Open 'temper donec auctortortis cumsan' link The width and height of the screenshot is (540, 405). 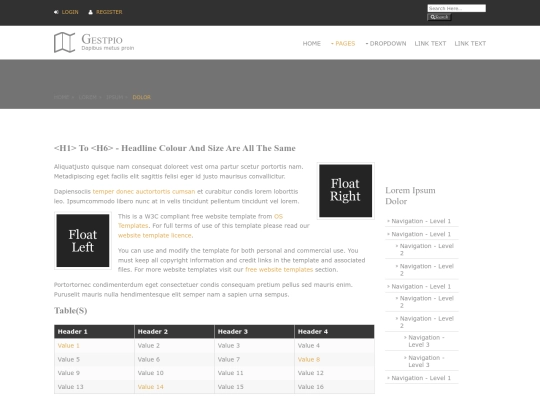point(144,191)
